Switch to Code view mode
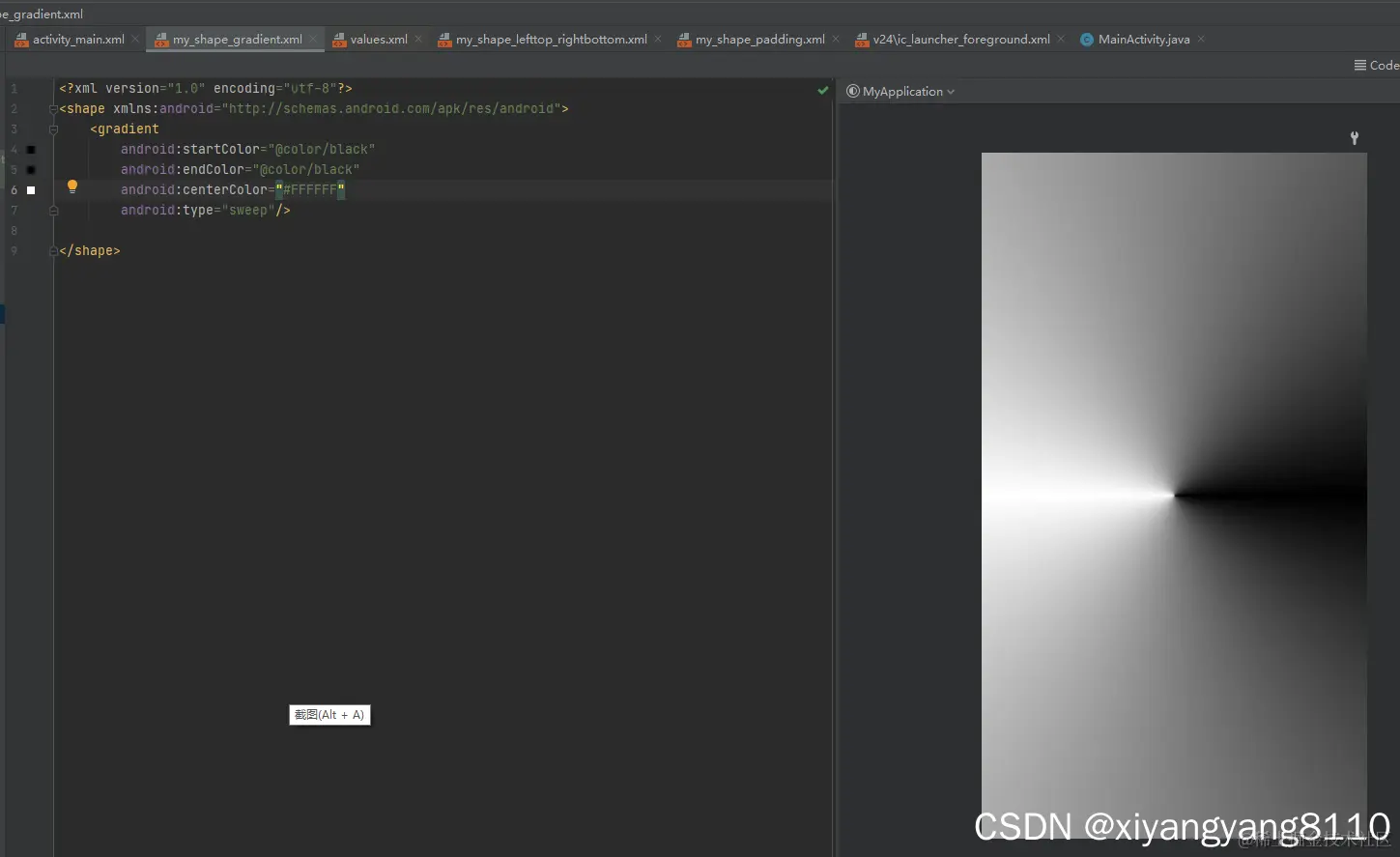 click(x=1377, y=66)
